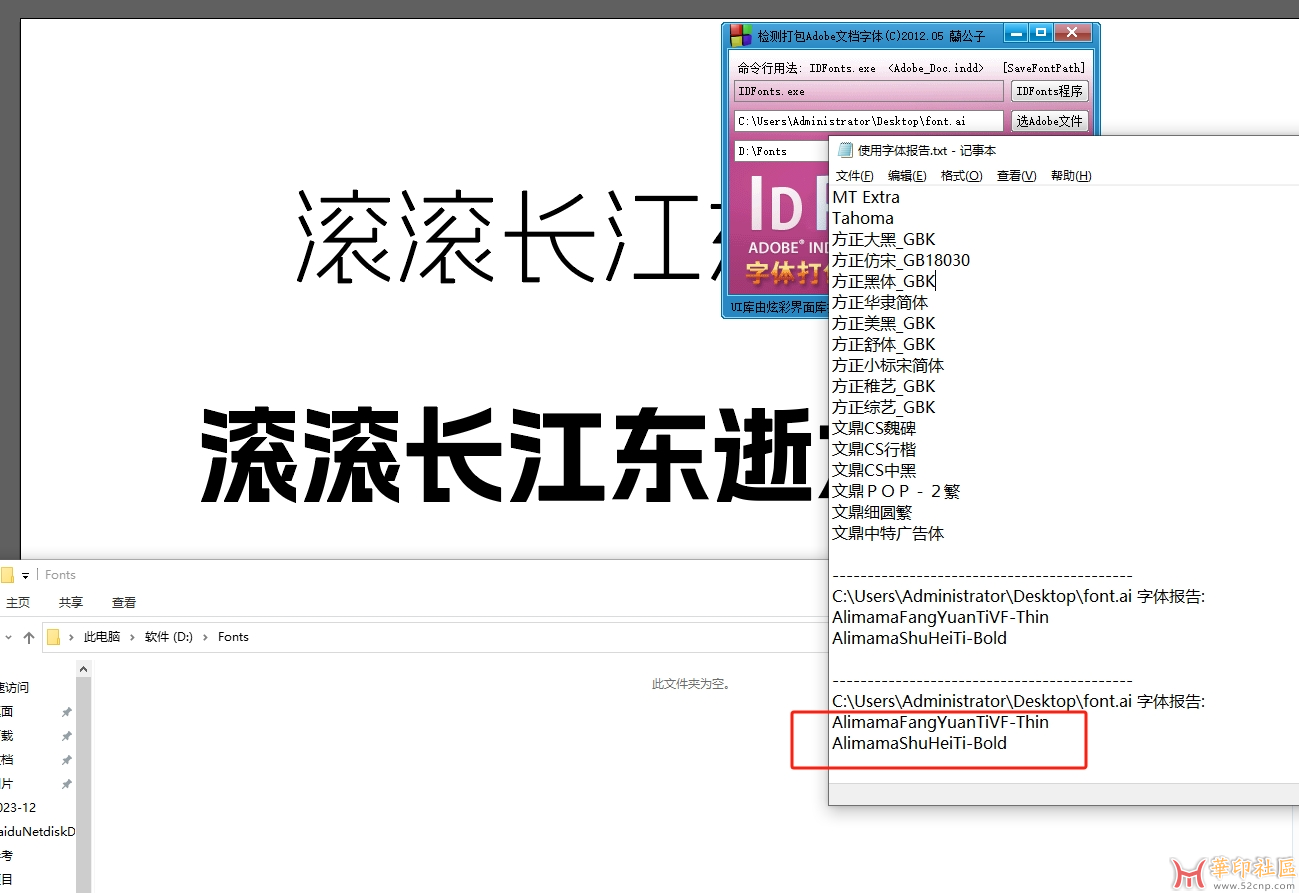The height and width of the screenshot is (893, 1299).
Task: Maximize the IDFonts font packer window
Action: pyautogui.click(x=1041, y=34)
